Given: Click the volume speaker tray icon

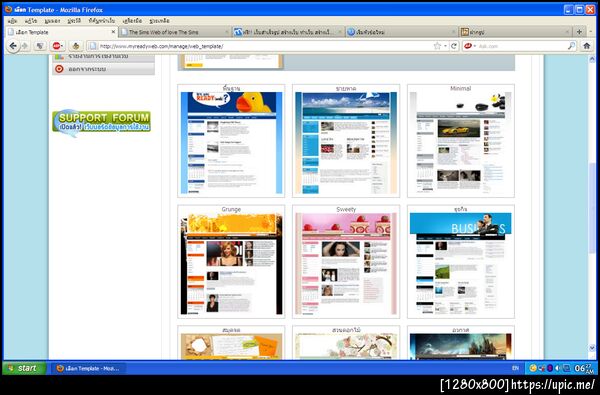Looking at the screenshot, I should tap(558, 368).
